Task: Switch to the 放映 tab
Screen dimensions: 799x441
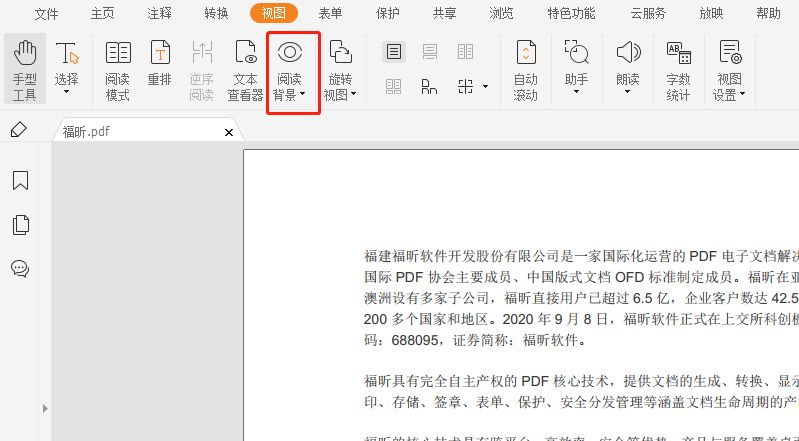Action: (x=711, y=14)
